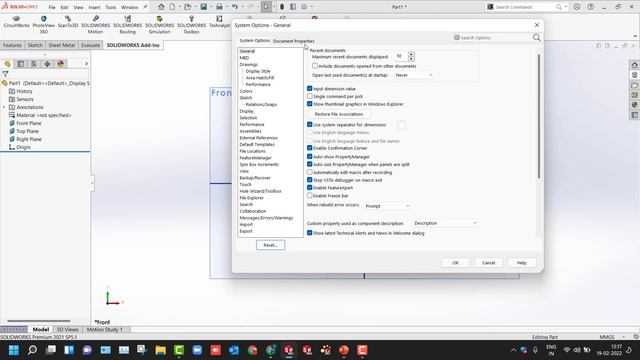The height and width of the screenshot is (360, 640).
Task: Select File Locations in options list
Action: tap(253, 151)
